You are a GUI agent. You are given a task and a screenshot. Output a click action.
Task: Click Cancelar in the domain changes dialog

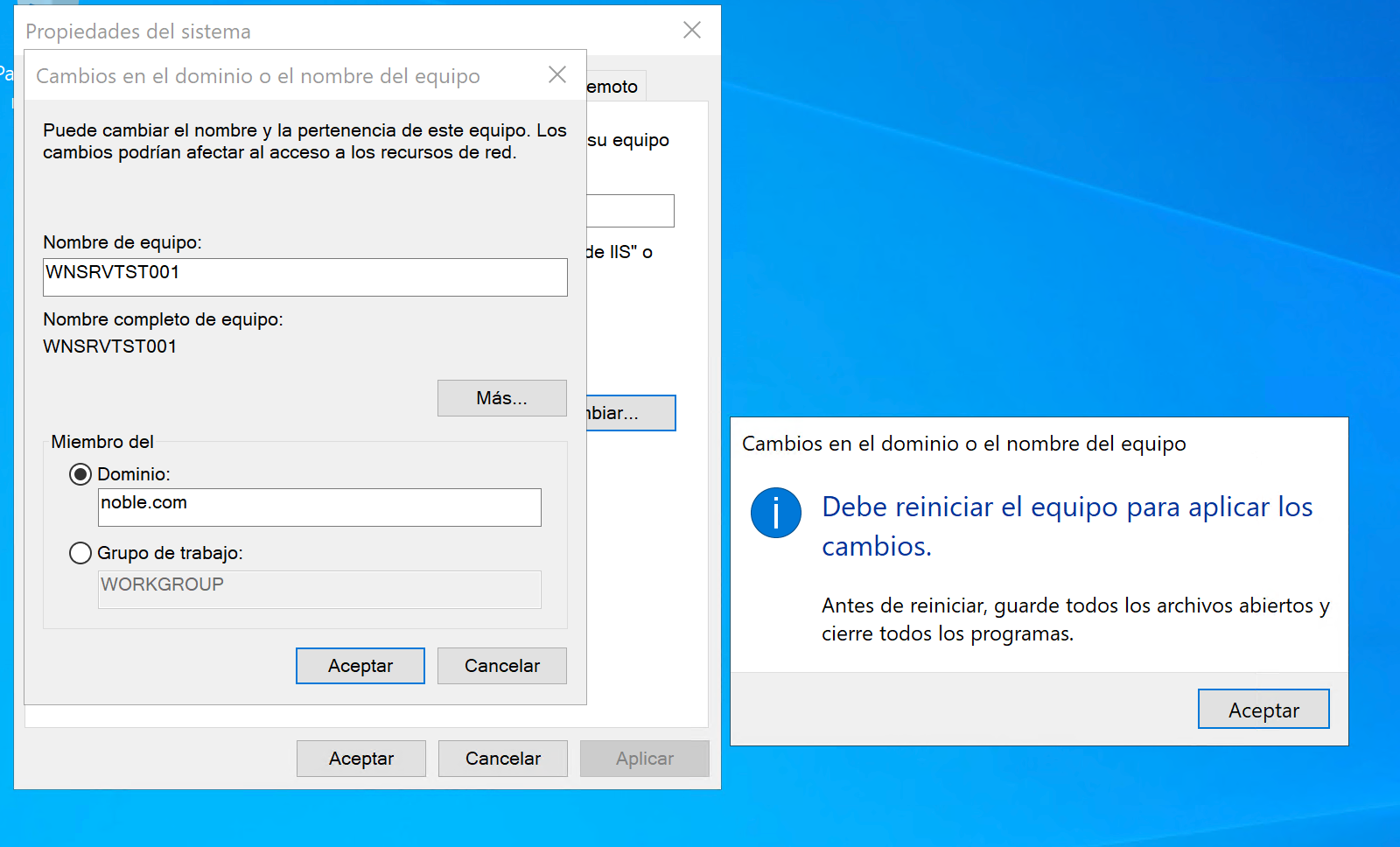[501, 666]
